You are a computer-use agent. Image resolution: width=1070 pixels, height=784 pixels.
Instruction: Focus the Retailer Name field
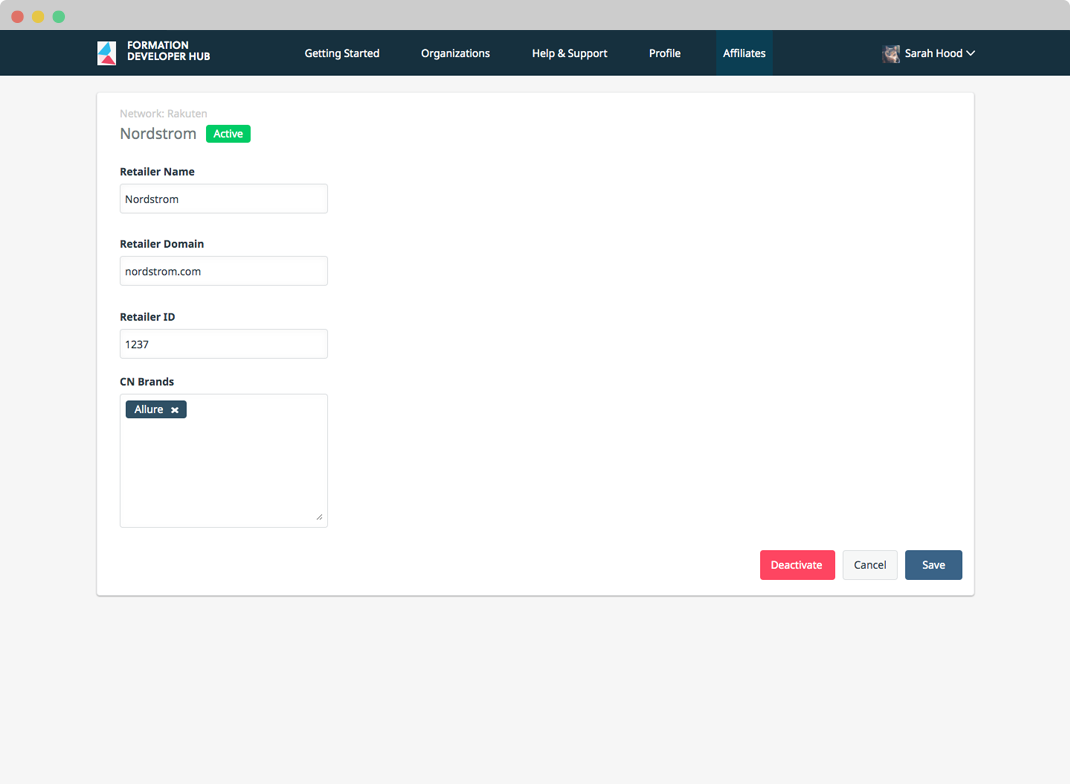click(224, 199)
